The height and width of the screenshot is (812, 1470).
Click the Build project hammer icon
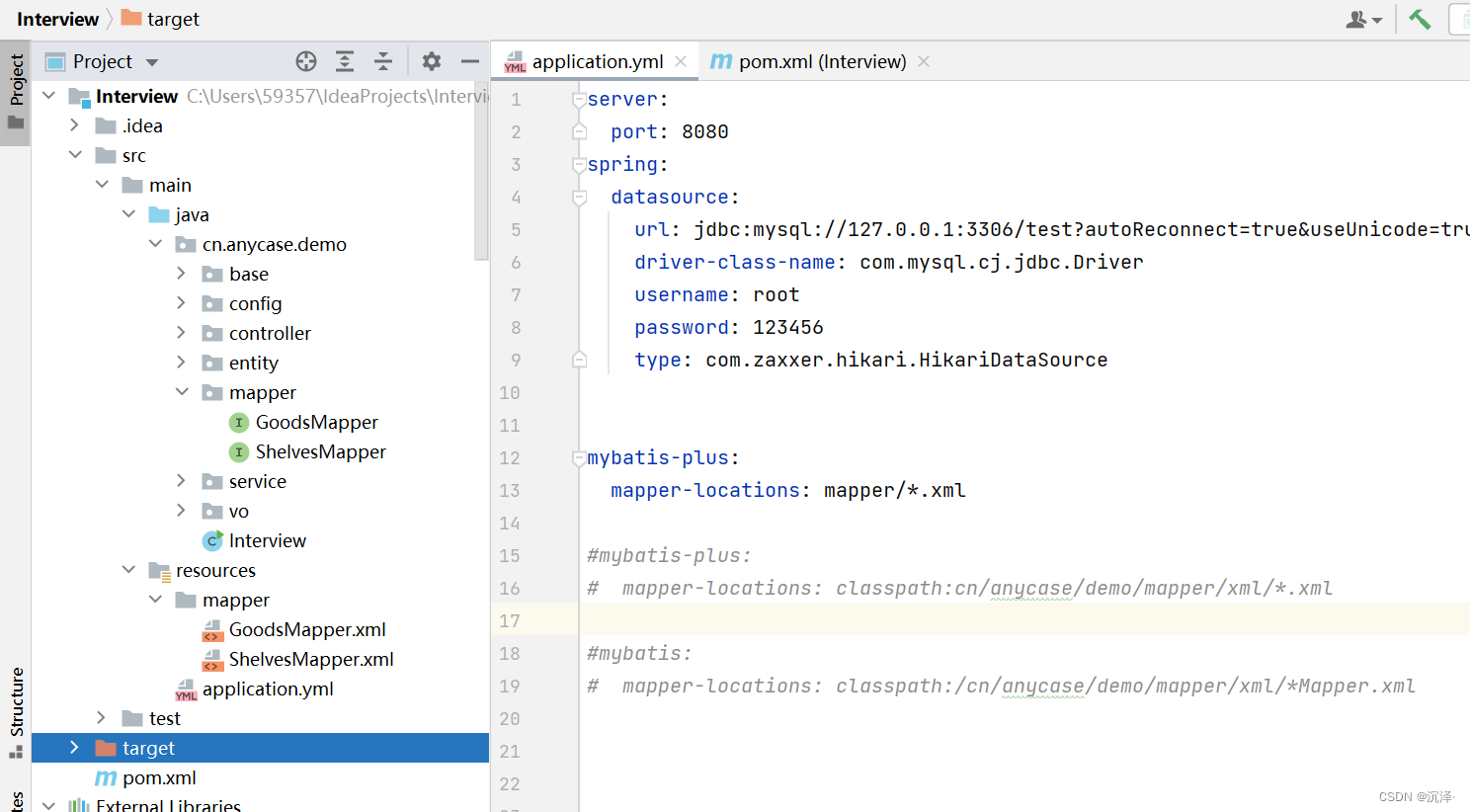pos(1420,19)
